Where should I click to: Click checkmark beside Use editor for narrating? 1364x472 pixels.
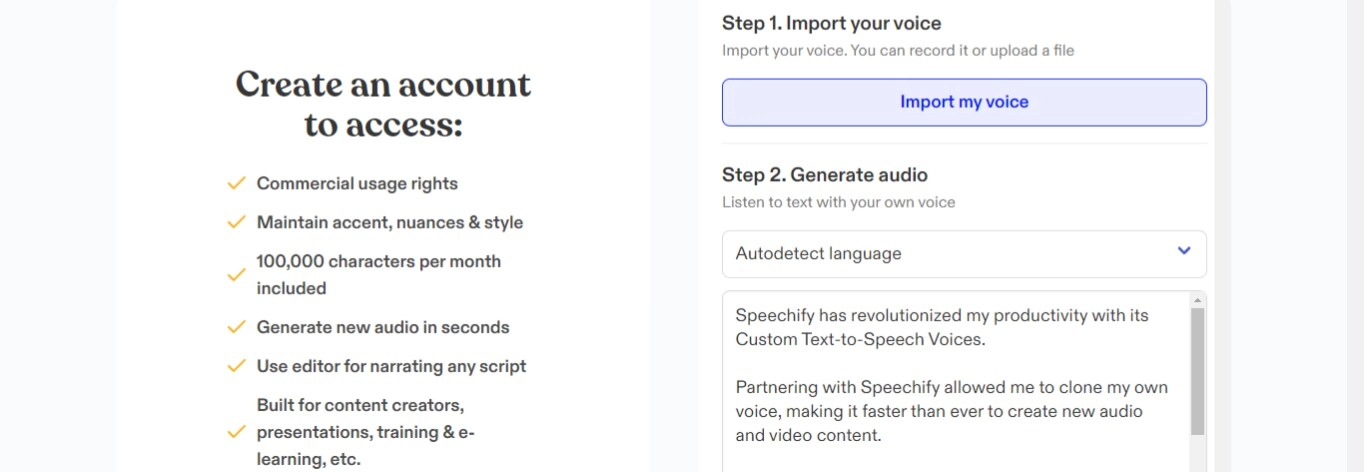[x=236, y=366]
